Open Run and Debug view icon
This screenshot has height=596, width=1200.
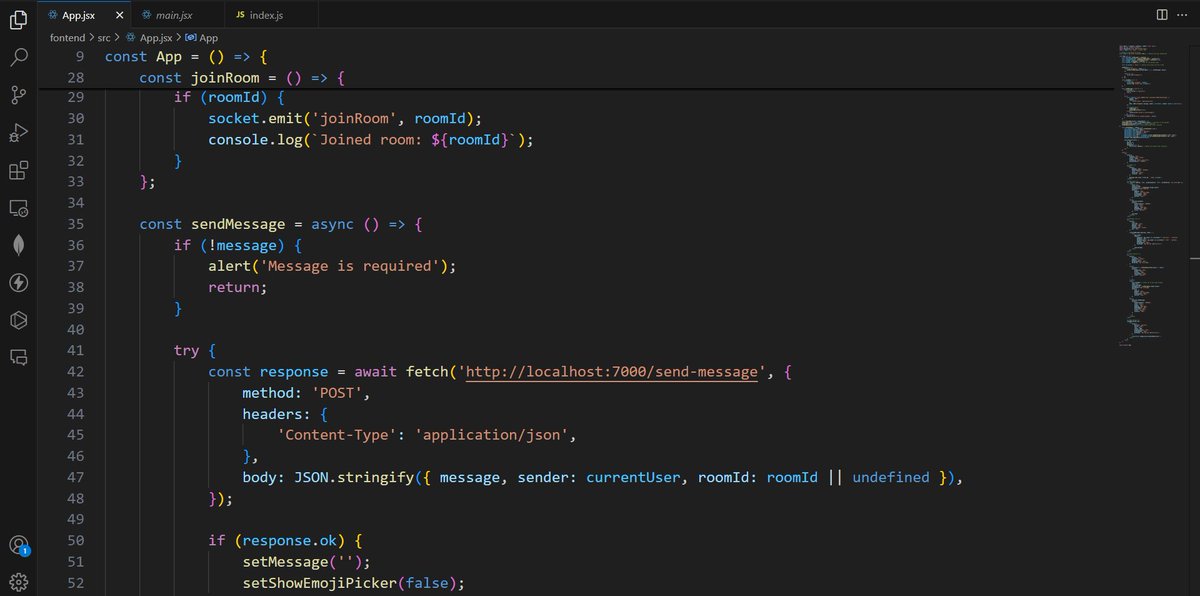18,133
